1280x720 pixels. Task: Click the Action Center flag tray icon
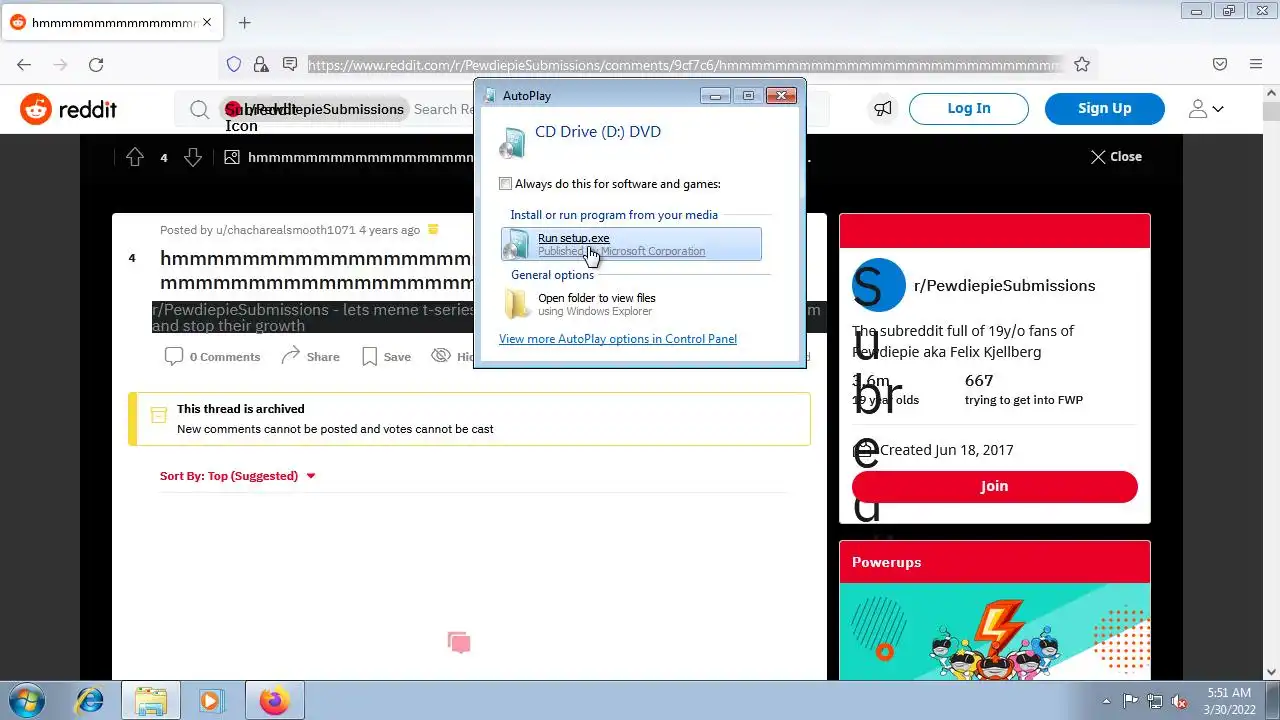[1131, 701]
